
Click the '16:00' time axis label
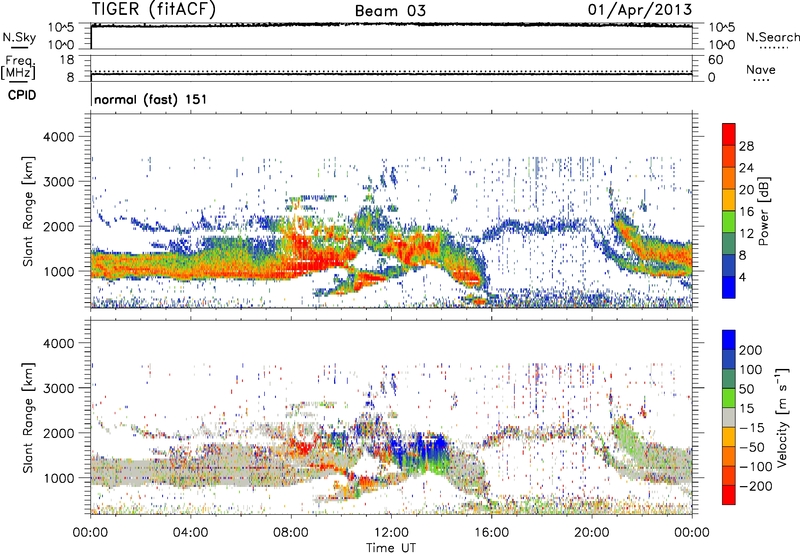[x=491, y=533]
